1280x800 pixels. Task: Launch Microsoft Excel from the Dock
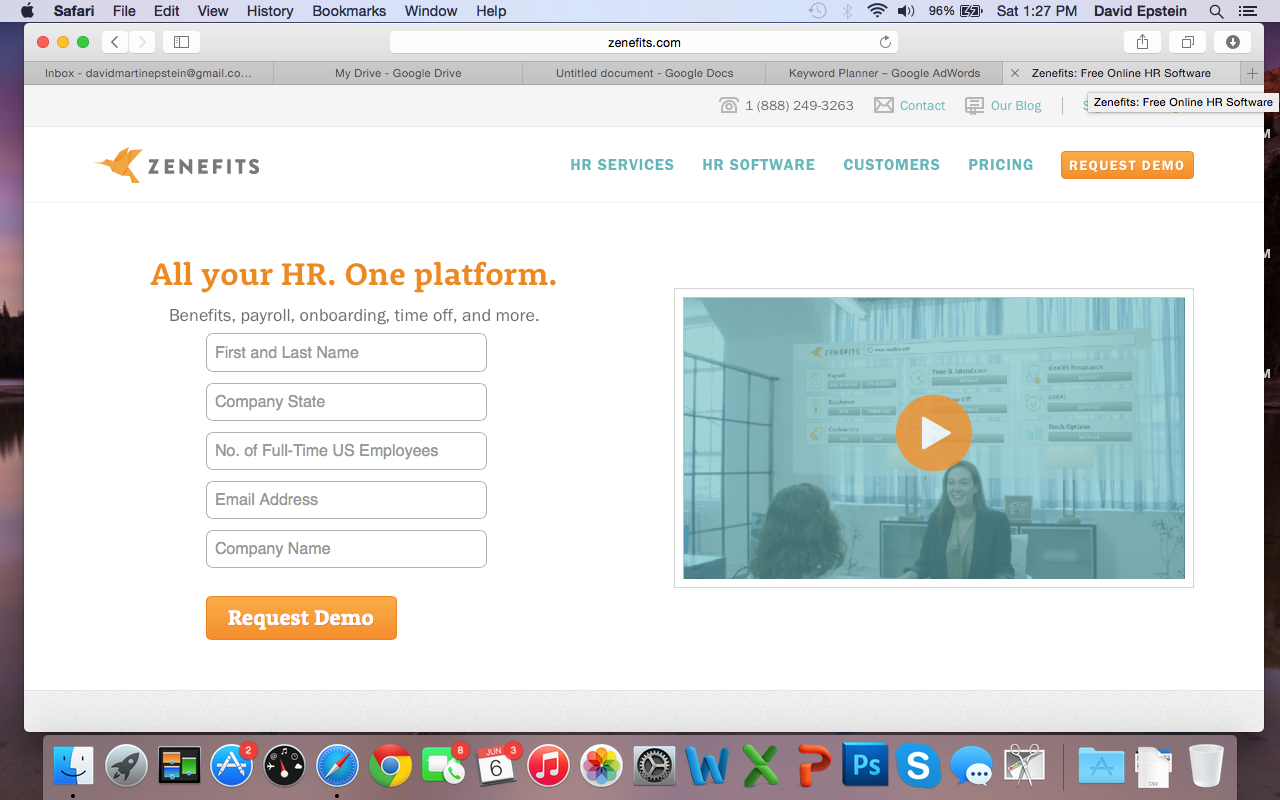[761, 767]
